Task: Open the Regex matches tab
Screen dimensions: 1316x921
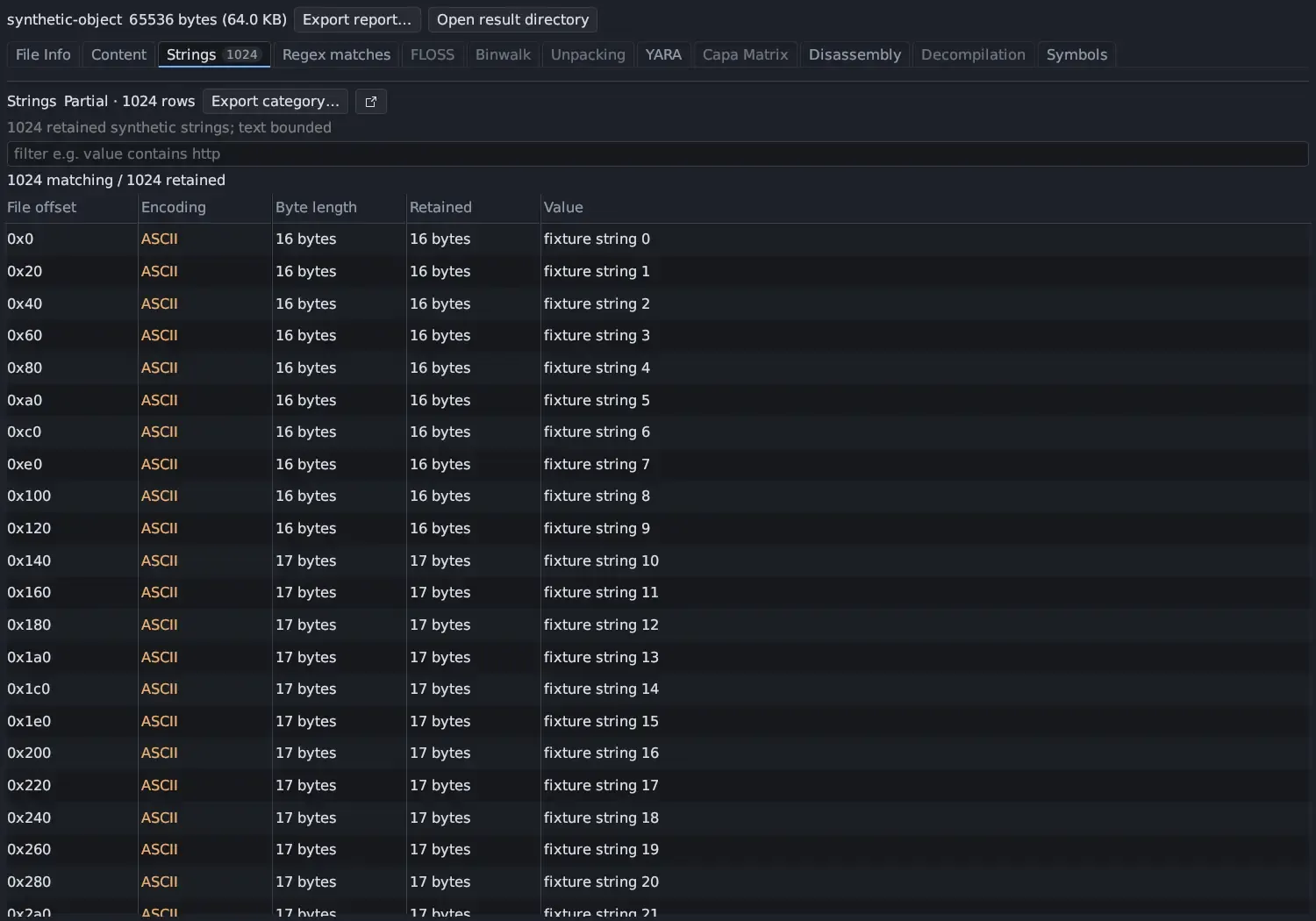Action: pos(336,54)
